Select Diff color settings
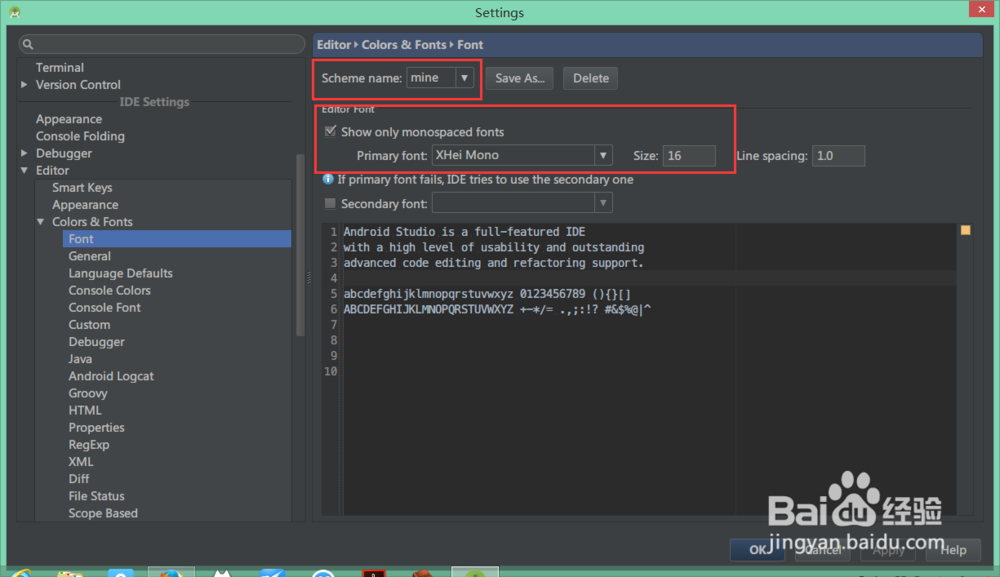 coord(79,479)
